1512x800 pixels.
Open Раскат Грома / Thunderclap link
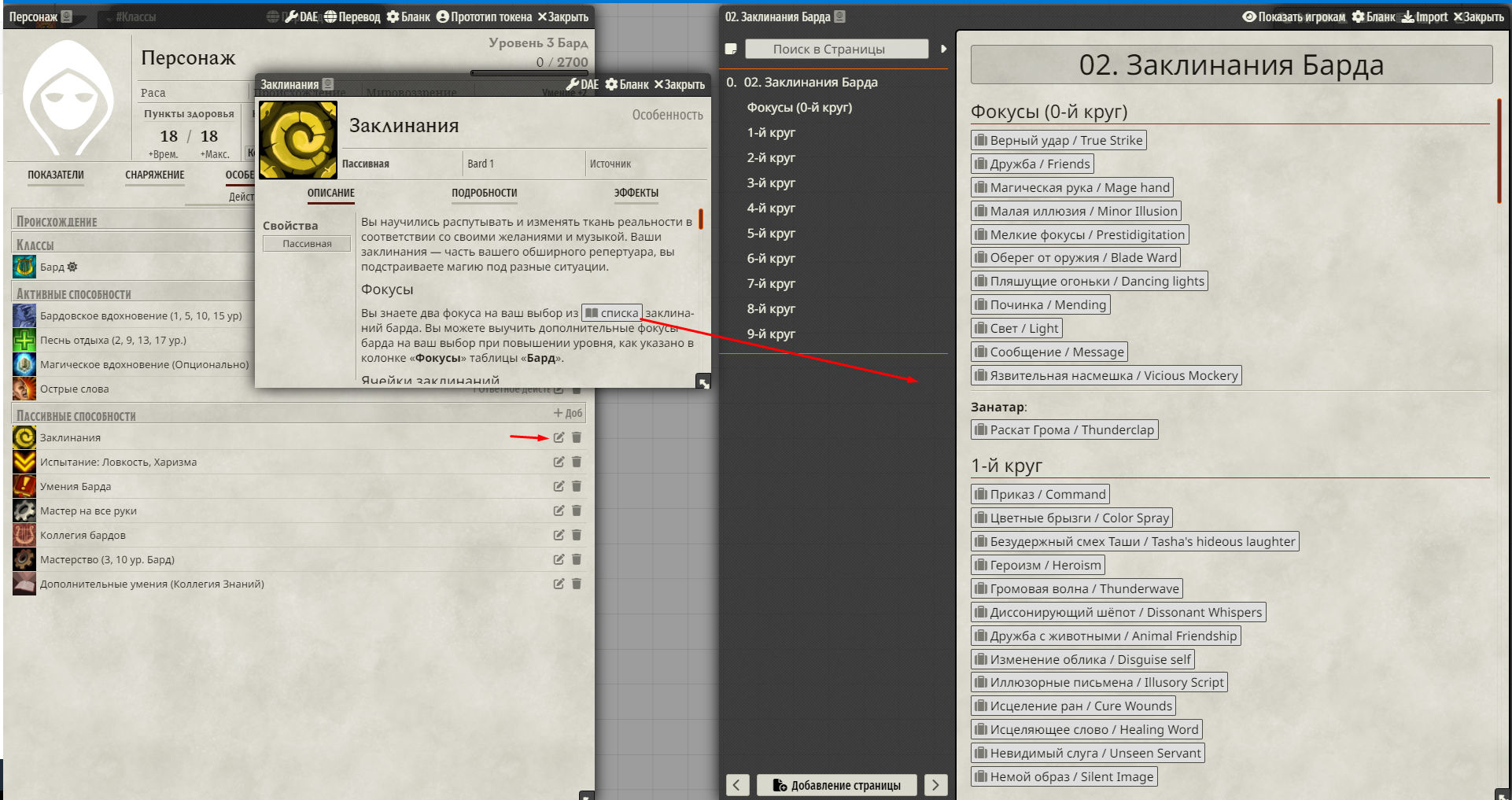[x=1064, y=429]
